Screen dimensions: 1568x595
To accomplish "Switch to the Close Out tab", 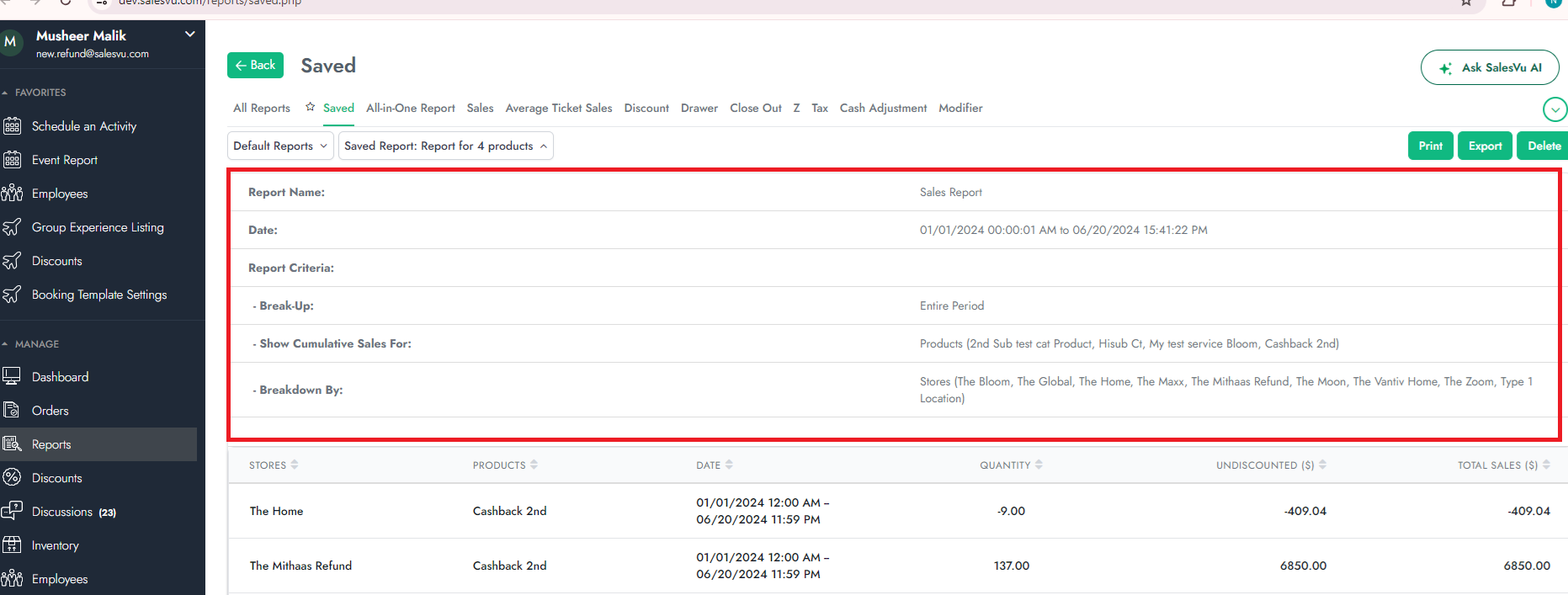I will (x=756, y=109).
